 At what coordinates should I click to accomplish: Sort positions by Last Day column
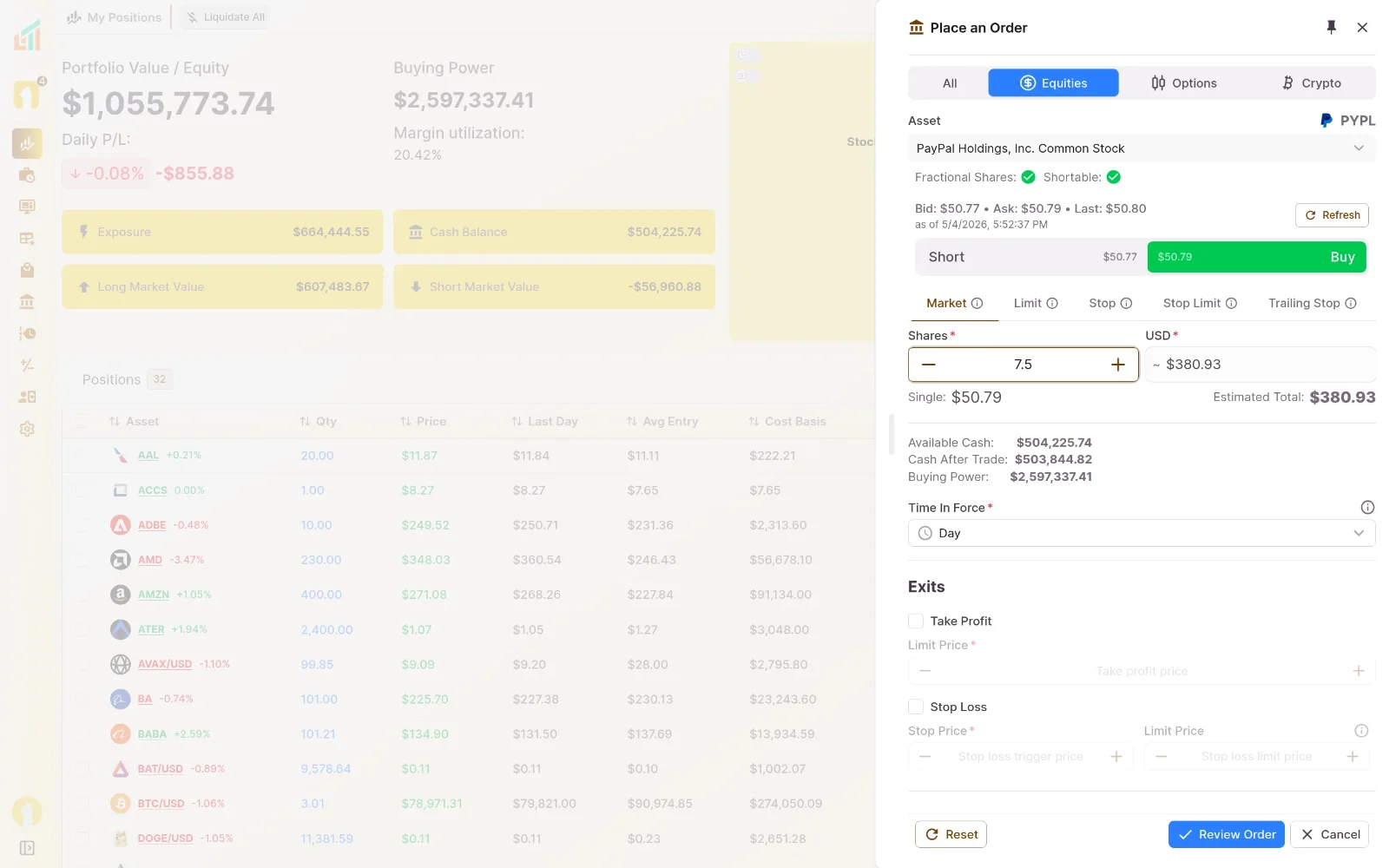[544, 422]
